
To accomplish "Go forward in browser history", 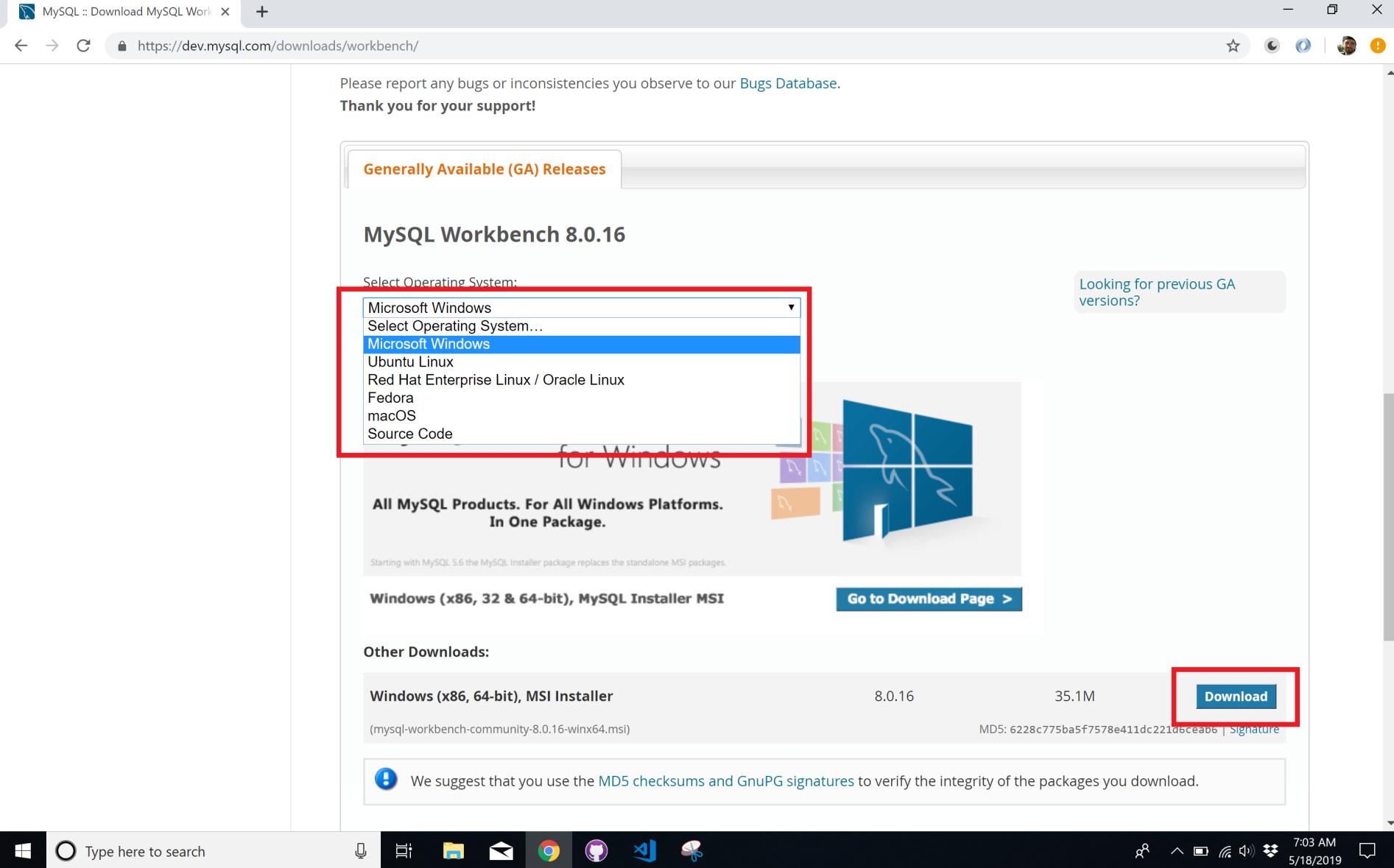I will pyautogui.click(x=52, y=46).
